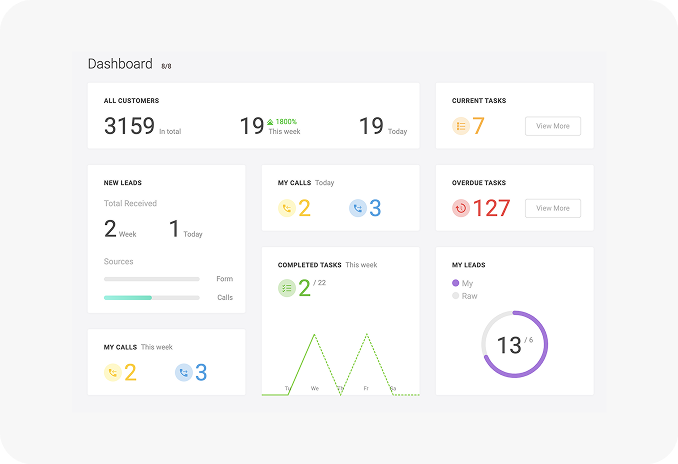
Task: Click yellow call icon in My Calls This week
Action: (x=113, y=372)
